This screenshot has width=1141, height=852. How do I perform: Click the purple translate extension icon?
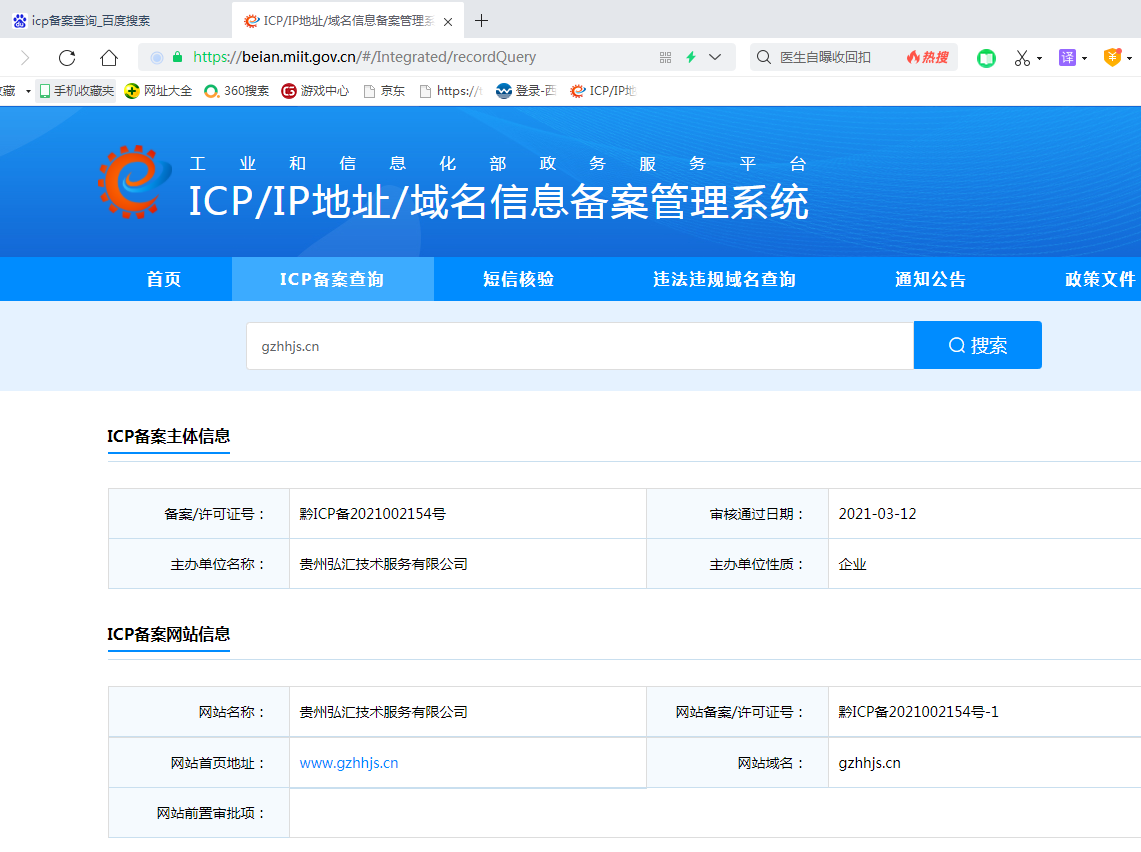point(1067,57)
